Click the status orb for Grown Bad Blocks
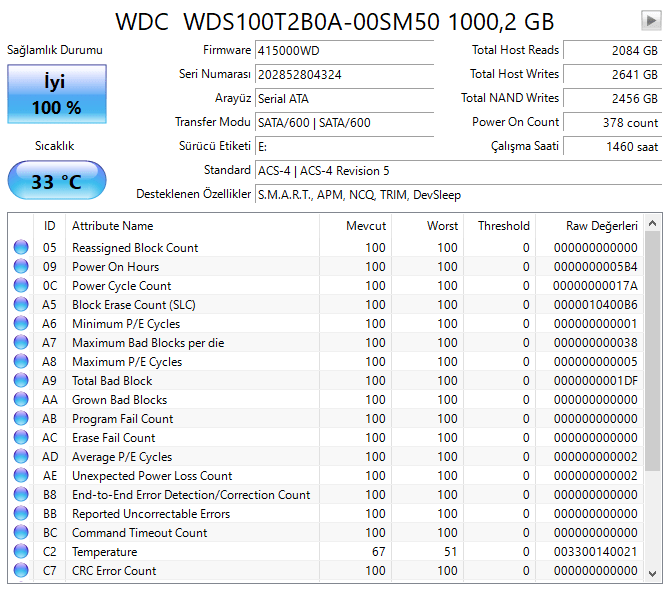The image size is (668, 591). pos(21,399)
